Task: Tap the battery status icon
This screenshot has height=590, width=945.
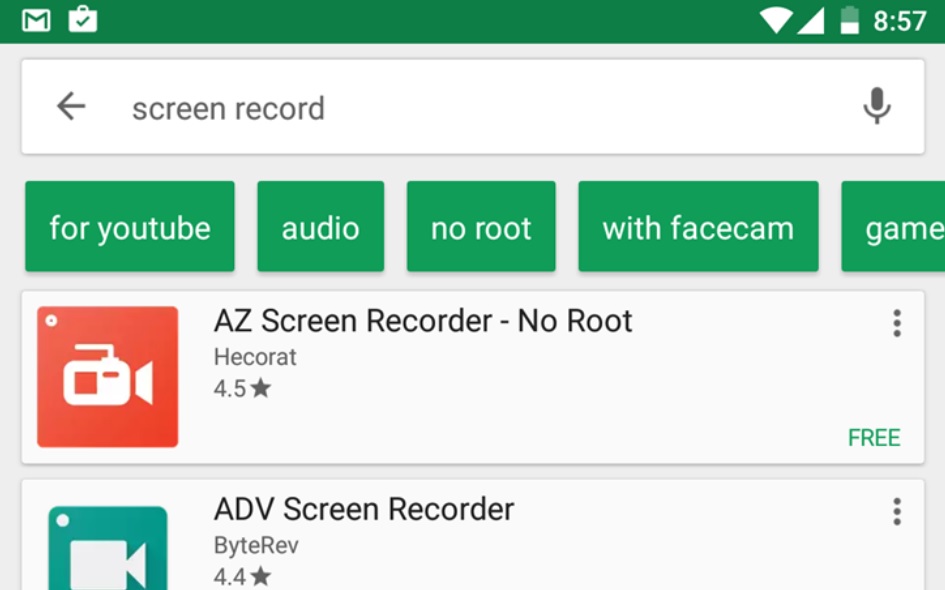Action: (x=850, y=20)
